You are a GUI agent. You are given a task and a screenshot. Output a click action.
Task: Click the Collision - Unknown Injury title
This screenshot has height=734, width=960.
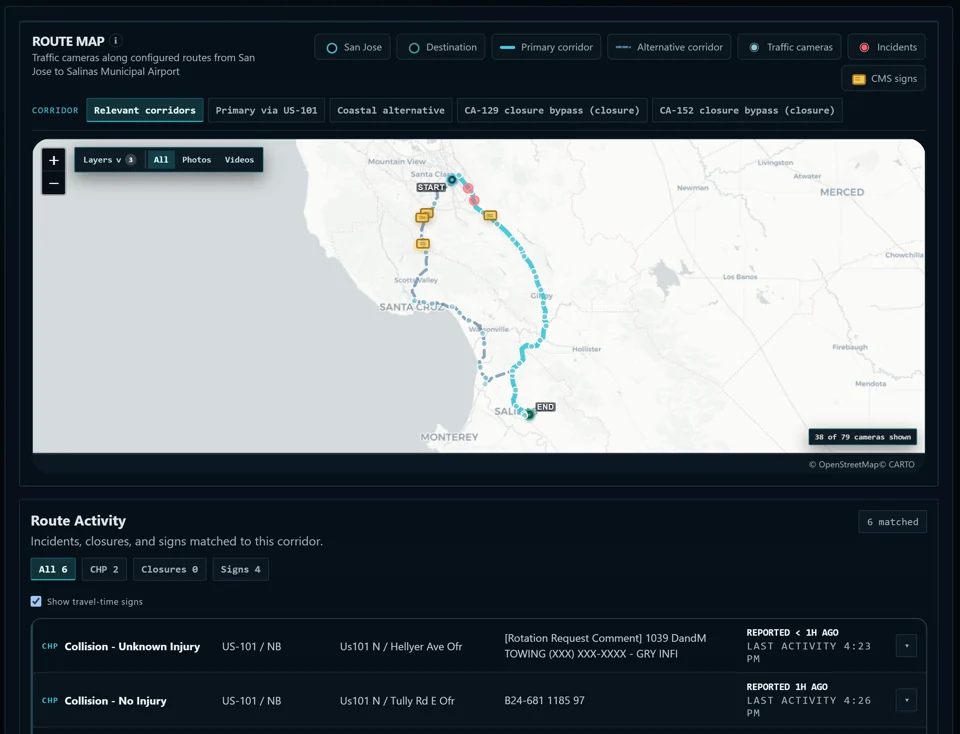coord(132,646)
